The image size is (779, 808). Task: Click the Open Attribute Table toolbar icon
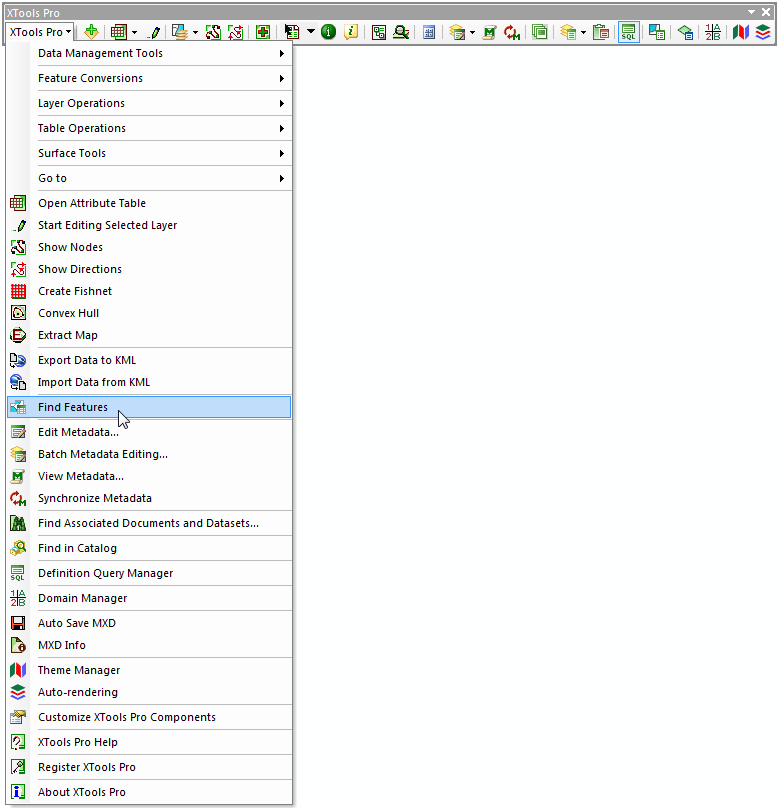pos(118,32)
